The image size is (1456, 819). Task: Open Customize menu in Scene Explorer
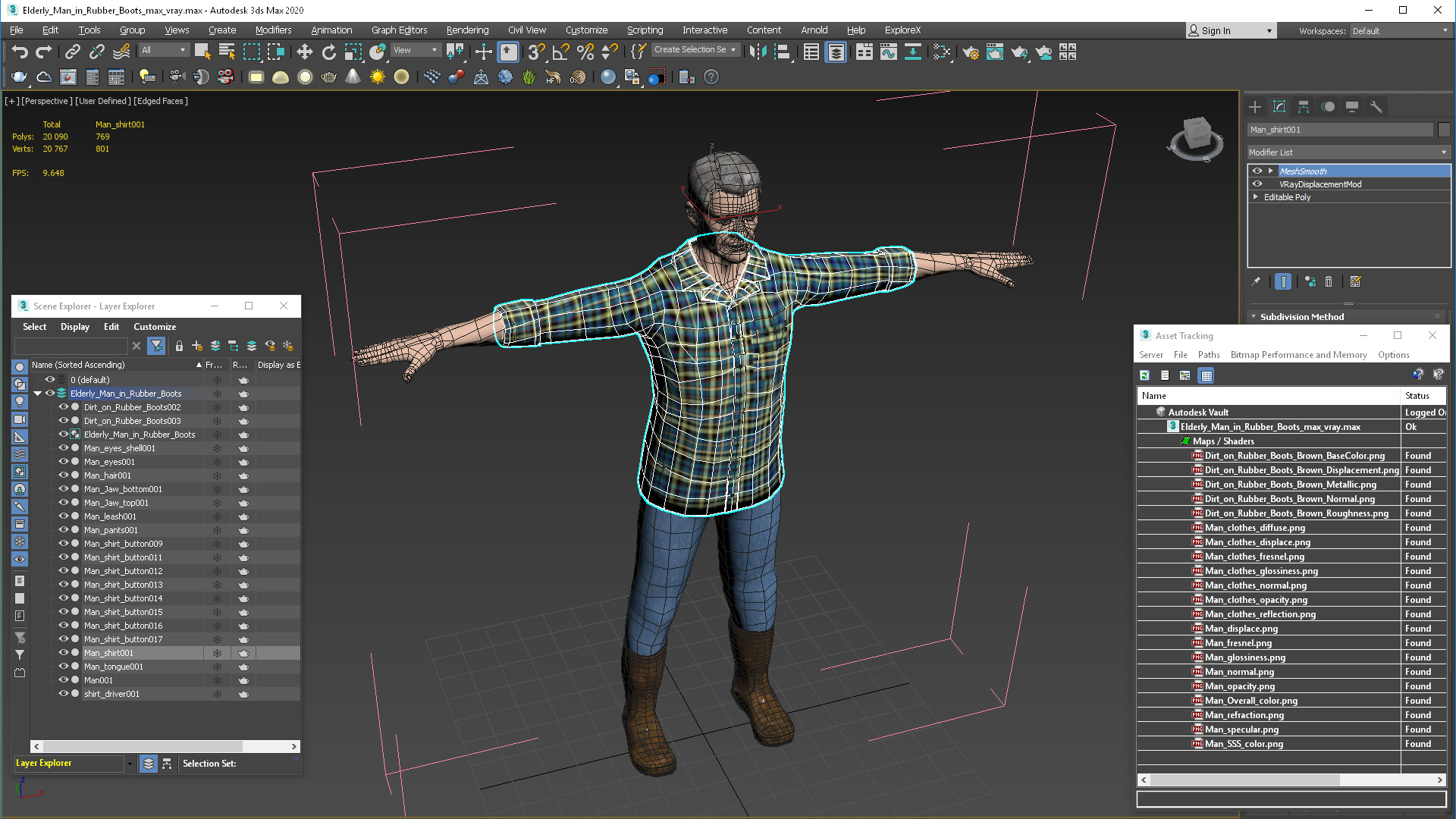[155, 327]
